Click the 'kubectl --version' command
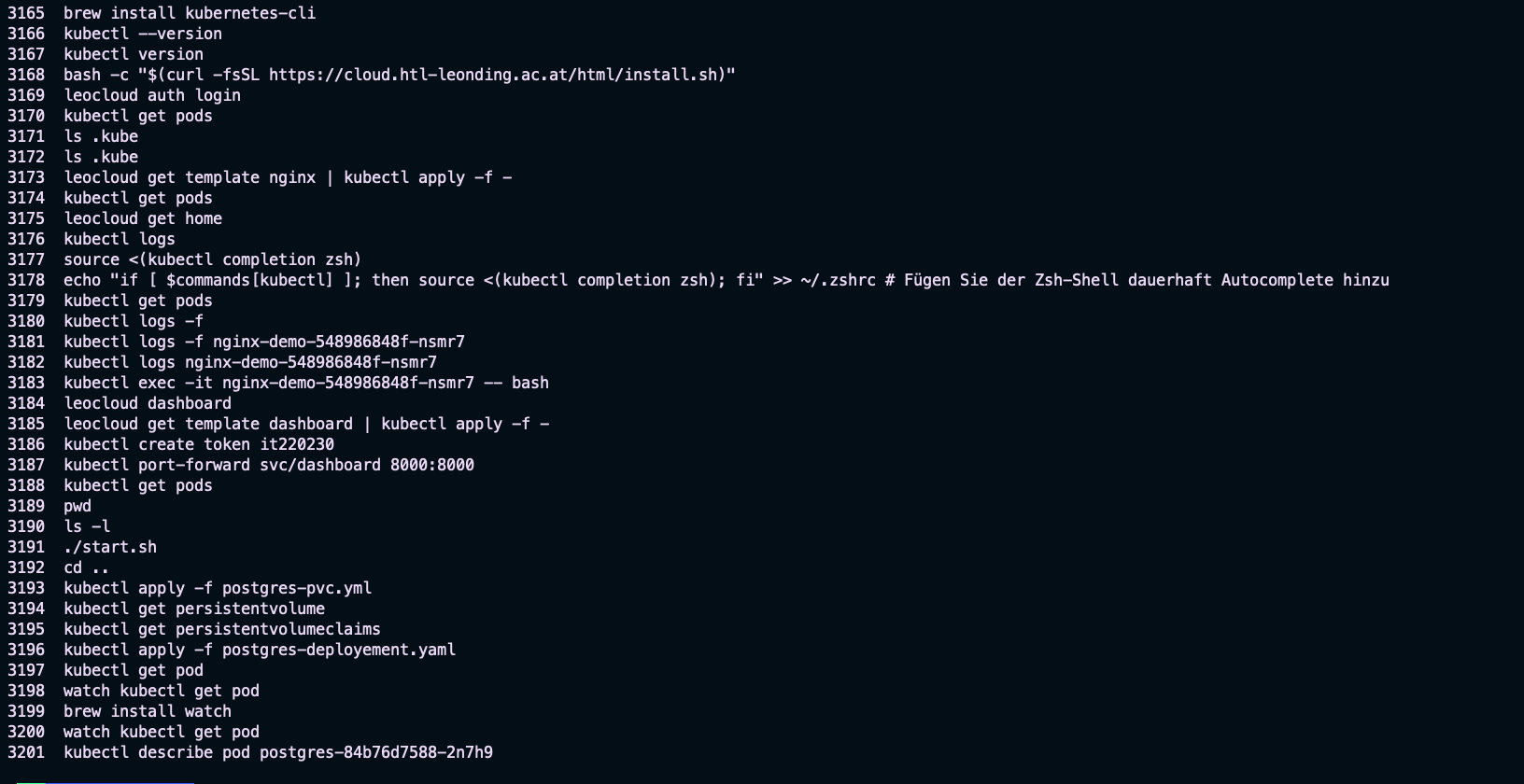Screen dimensions: 1524x784 pyautogui.click(x=142, y=34)
